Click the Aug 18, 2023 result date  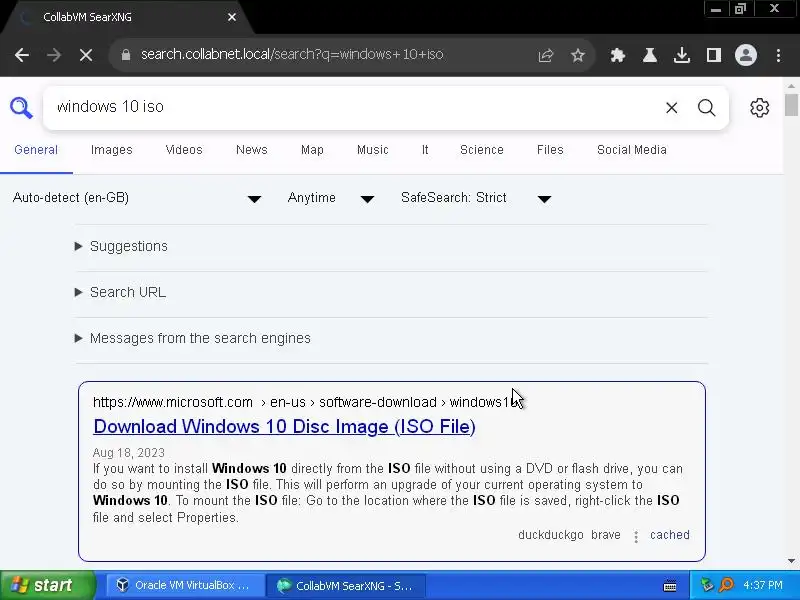[129, 453]
